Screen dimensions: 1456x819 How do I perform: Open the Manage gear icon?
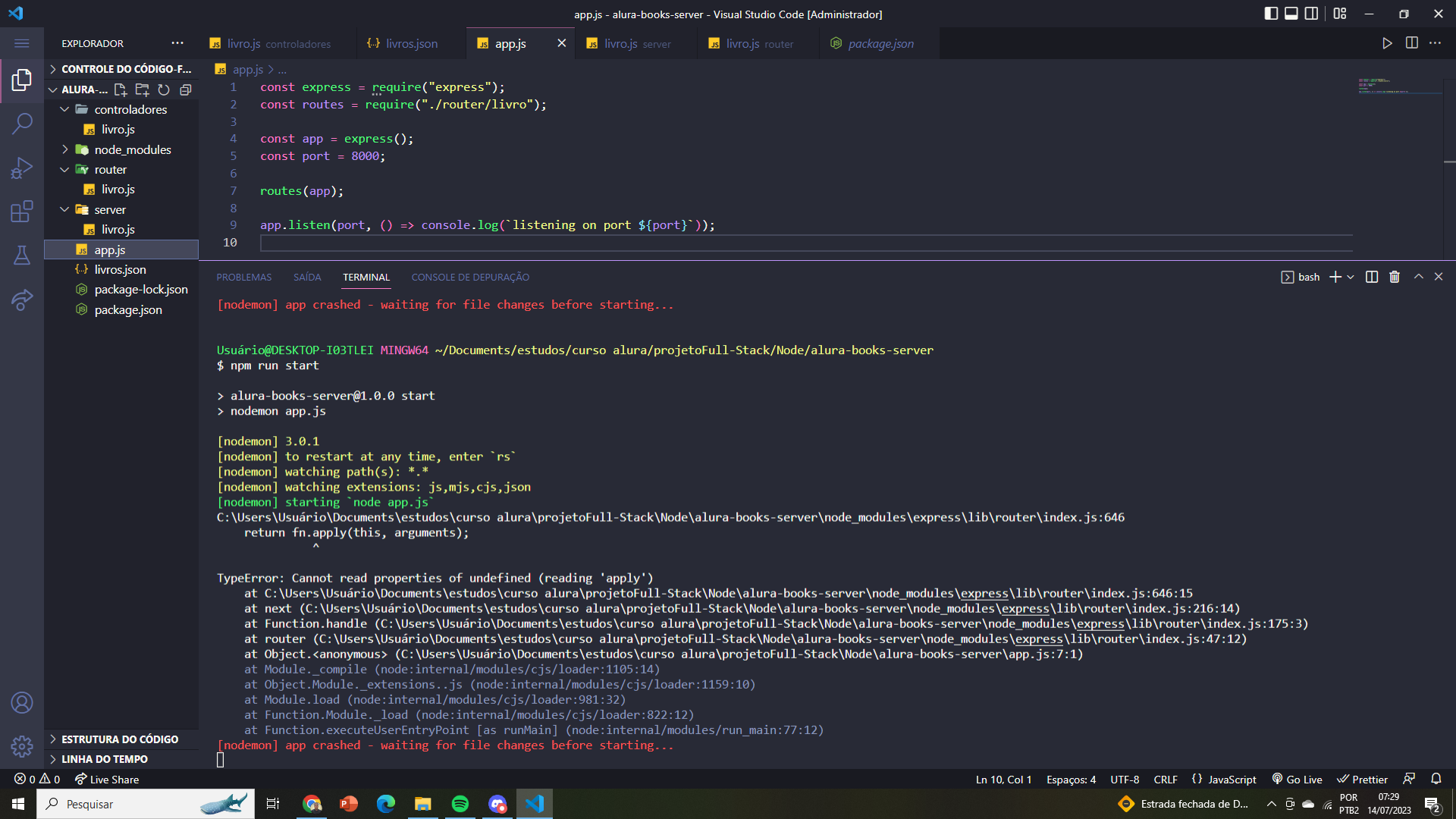[22, 747]
